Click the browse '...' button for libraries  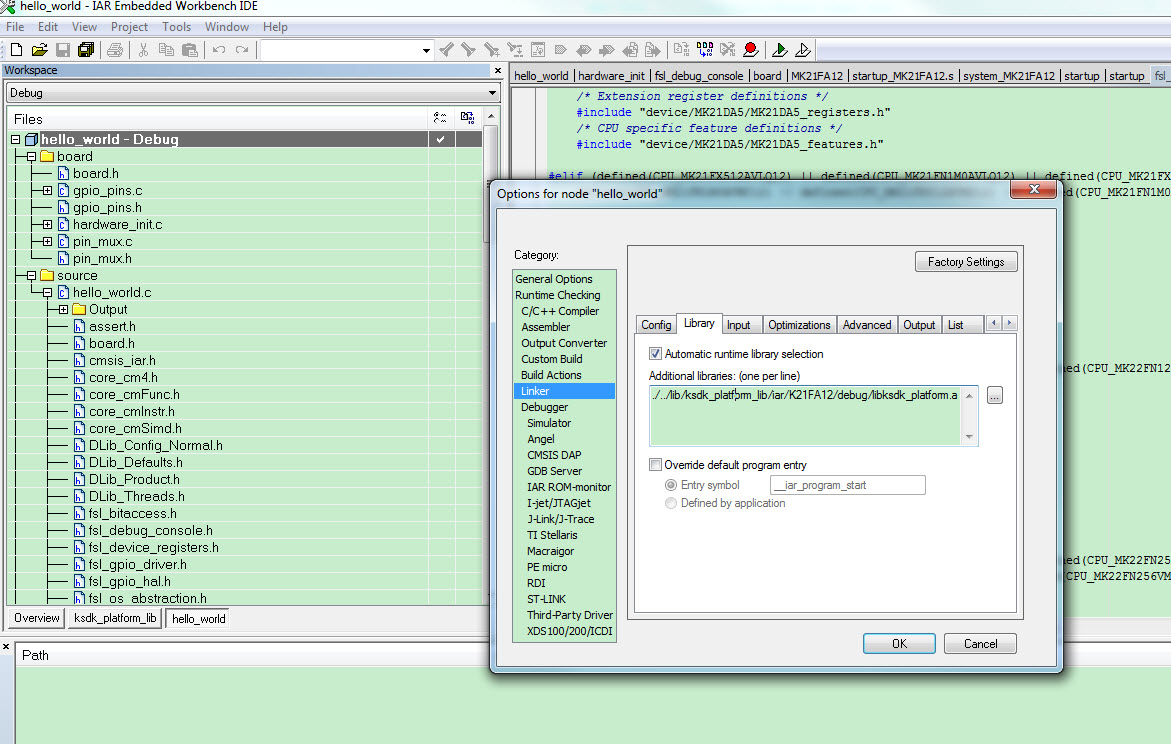995,395
